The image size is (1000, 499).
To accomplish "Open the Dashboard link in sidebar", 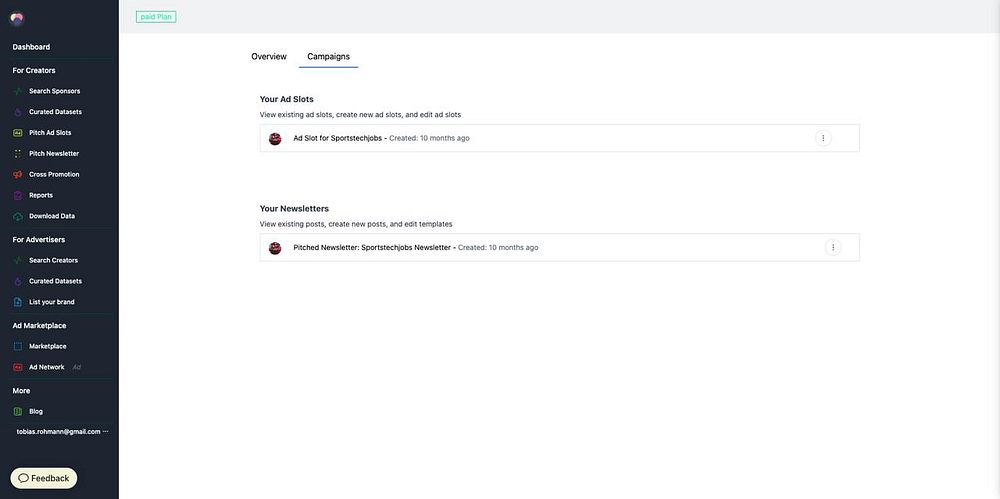I will click(31, 47).
